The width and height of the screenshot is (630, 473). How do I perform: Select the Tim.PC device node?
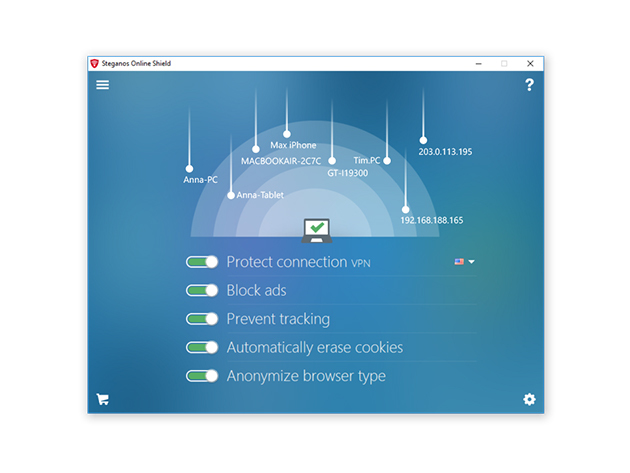point(387,161)
